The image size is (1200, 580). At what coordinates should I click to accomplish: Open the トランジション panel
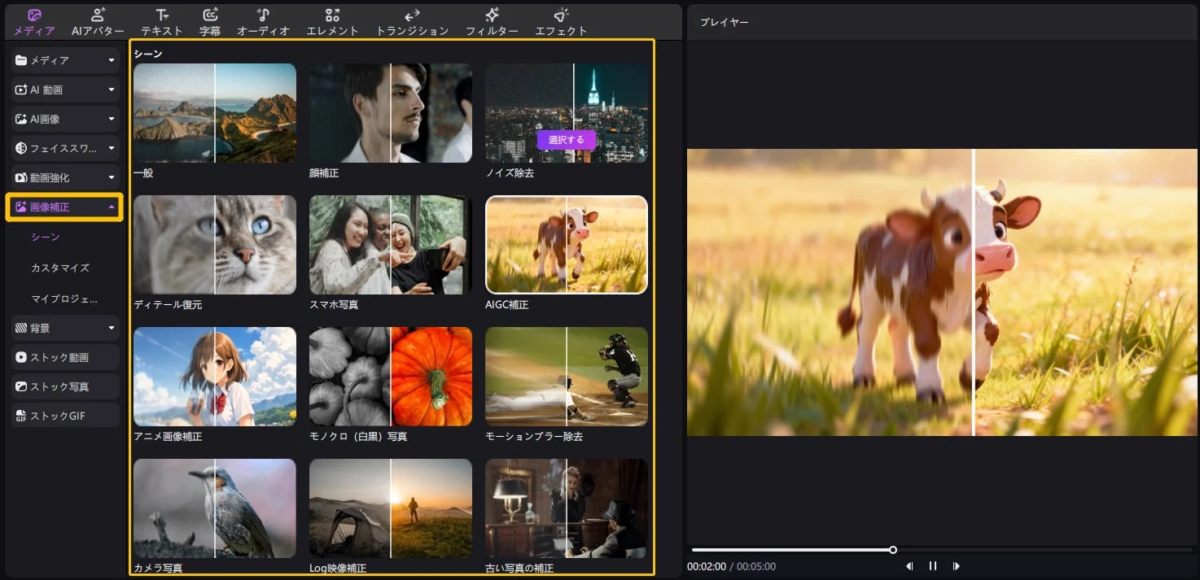[414, 22]
